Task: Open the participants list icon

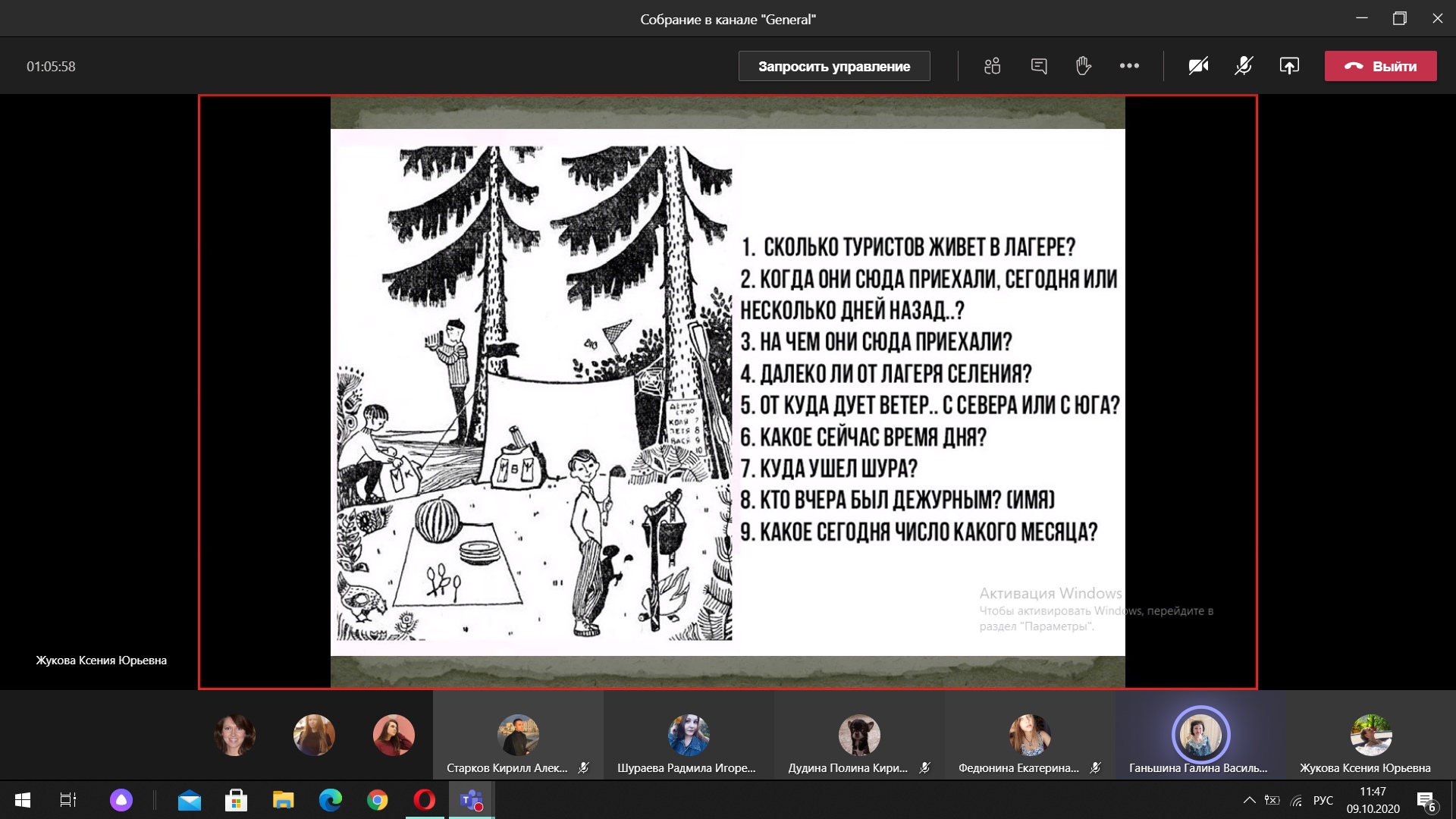Action: (992, 66)
